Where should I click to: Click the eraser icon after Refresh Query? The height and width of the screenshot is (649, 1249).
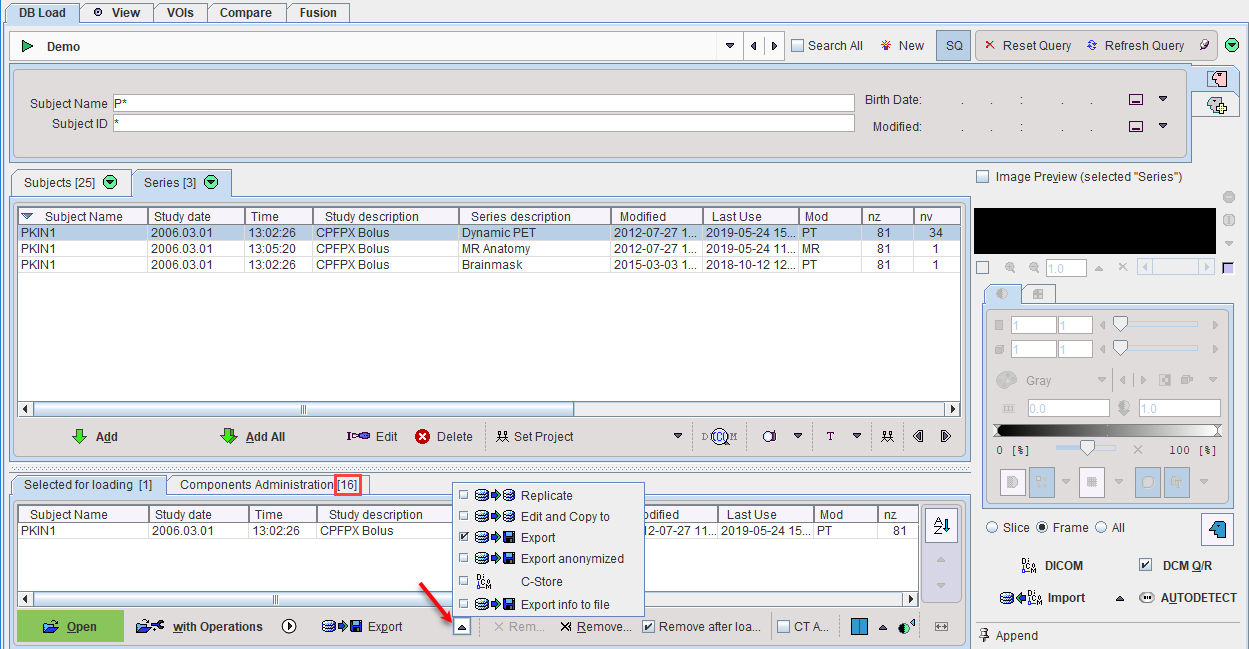coord(1204,45)
